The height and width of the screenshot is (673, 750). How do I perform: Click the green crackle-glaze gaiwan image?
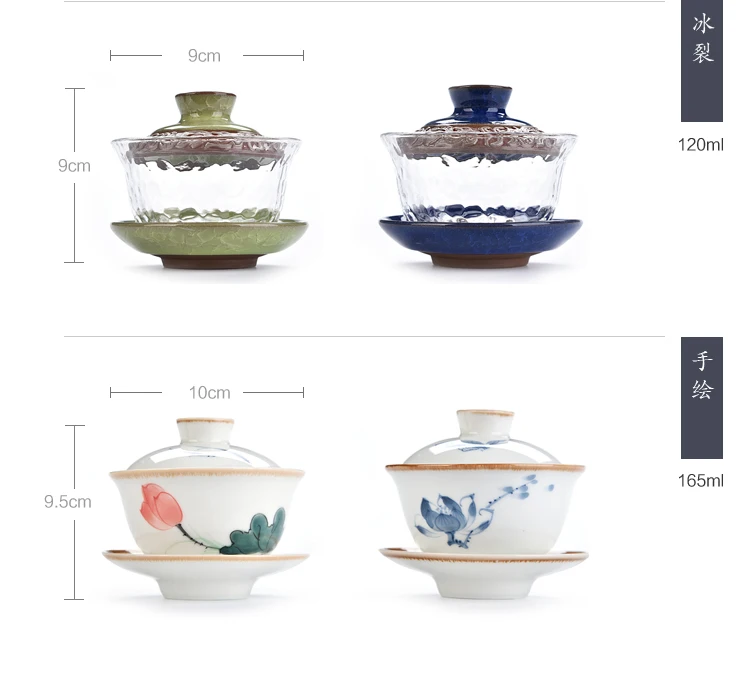point(209,180)
